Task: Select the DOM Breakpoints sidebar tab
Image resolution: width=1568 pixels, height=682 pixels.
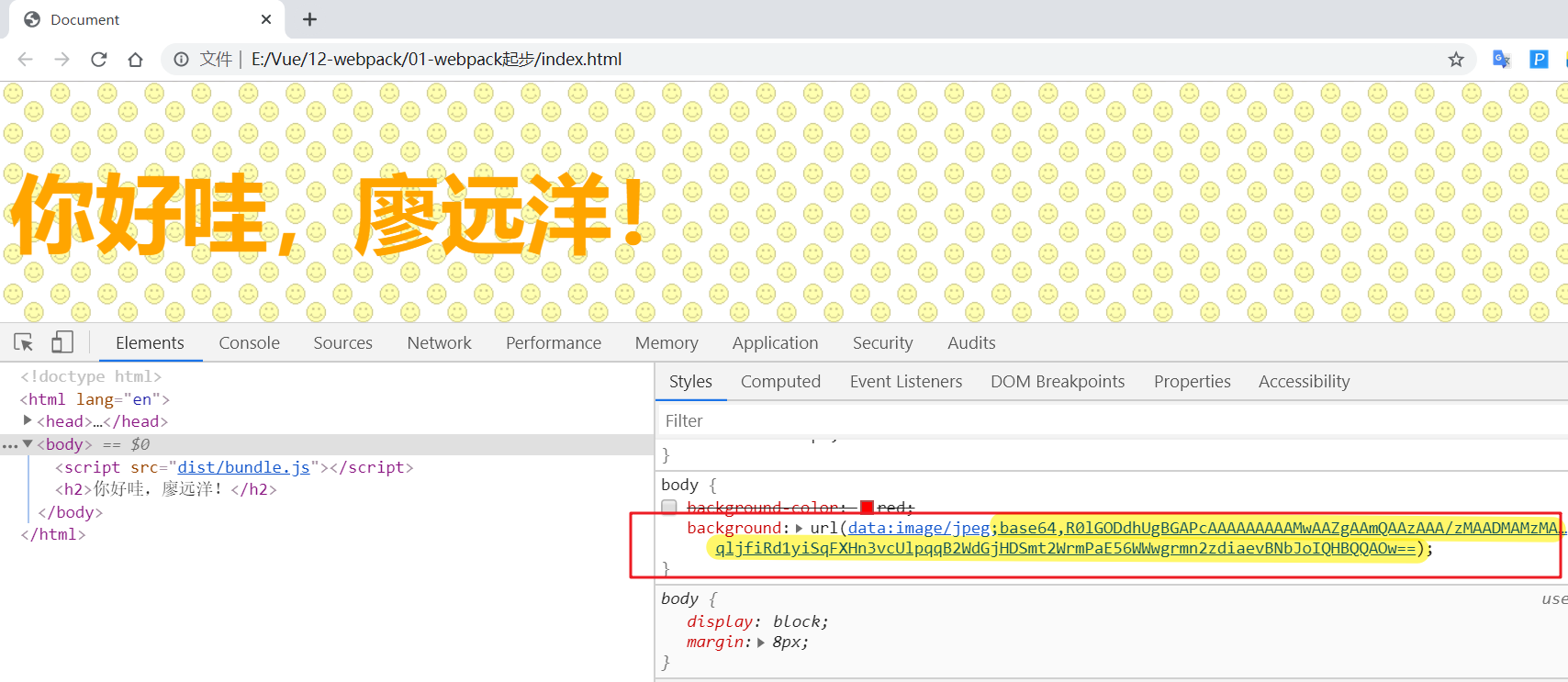Action: point(1058,381)
